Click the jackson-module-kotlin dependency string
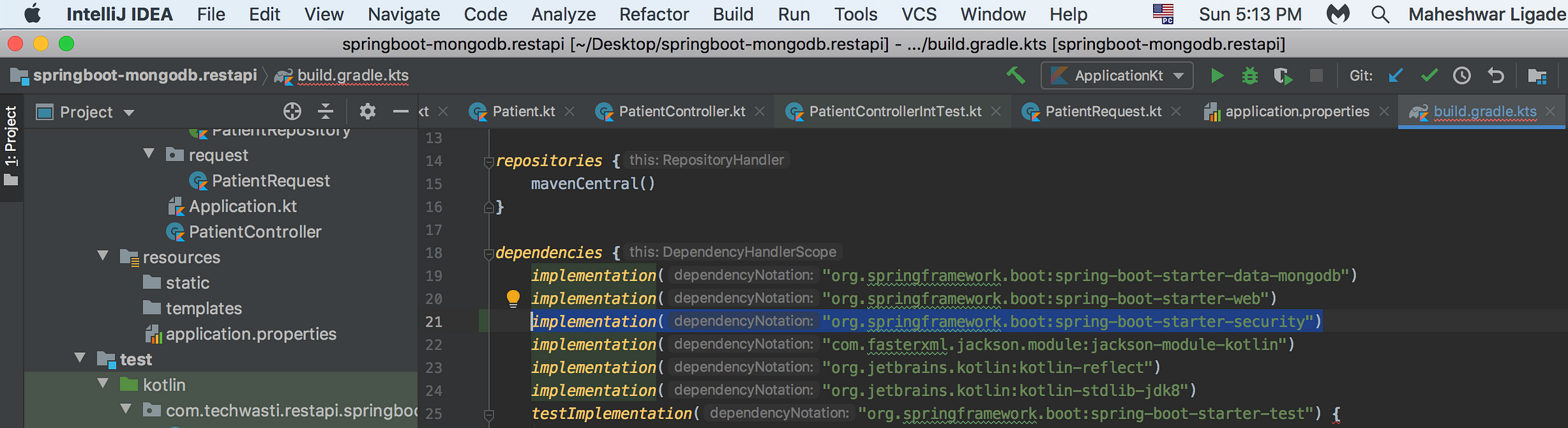1568x428 pixels. point(1054,344)
